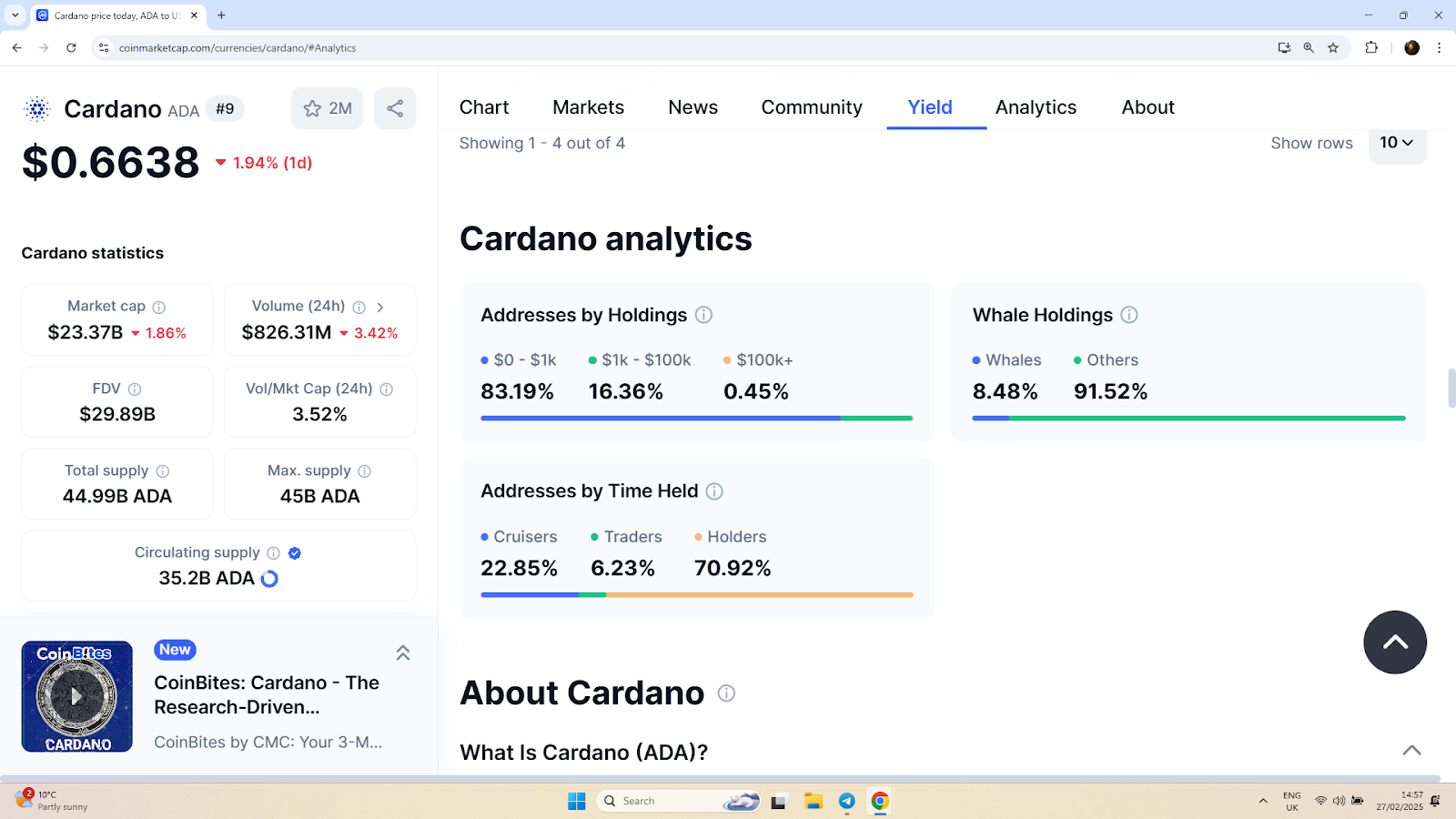
Task: Go to the Analytics tab
Action: click(x=1036, y=107)
